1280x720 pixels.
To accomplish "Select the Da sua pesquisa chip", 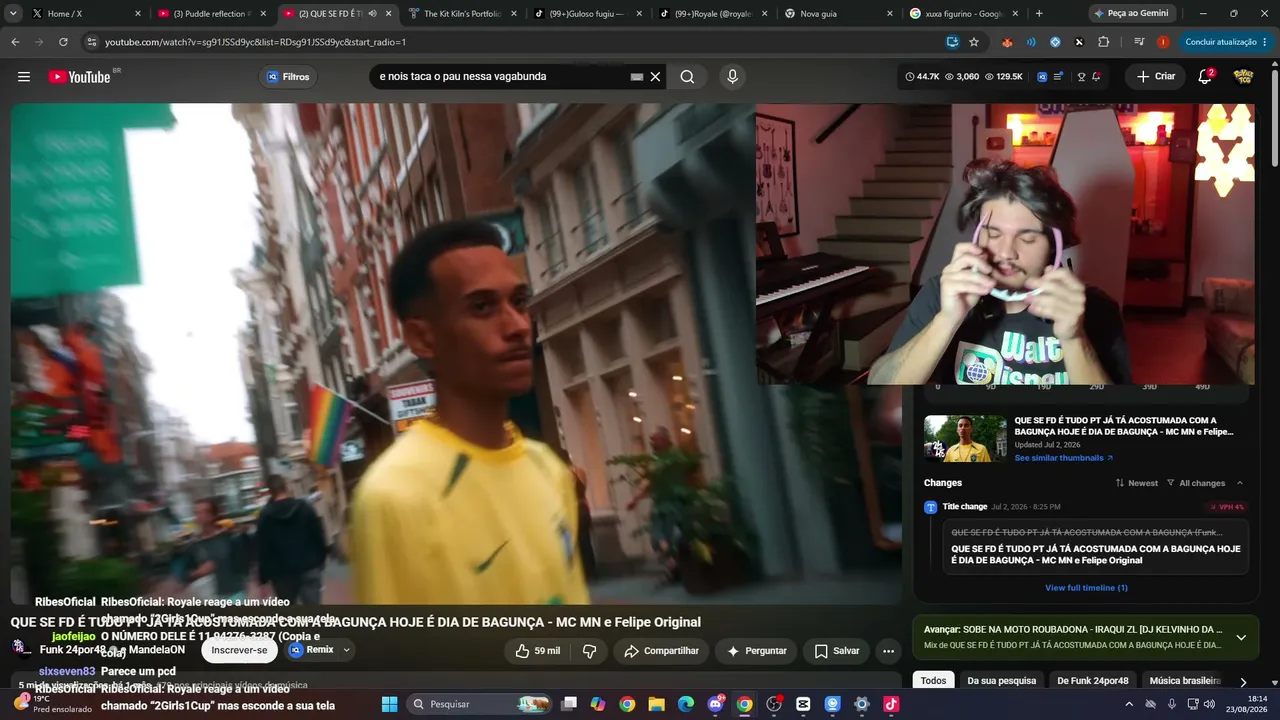I will (x=1001, y=681).
